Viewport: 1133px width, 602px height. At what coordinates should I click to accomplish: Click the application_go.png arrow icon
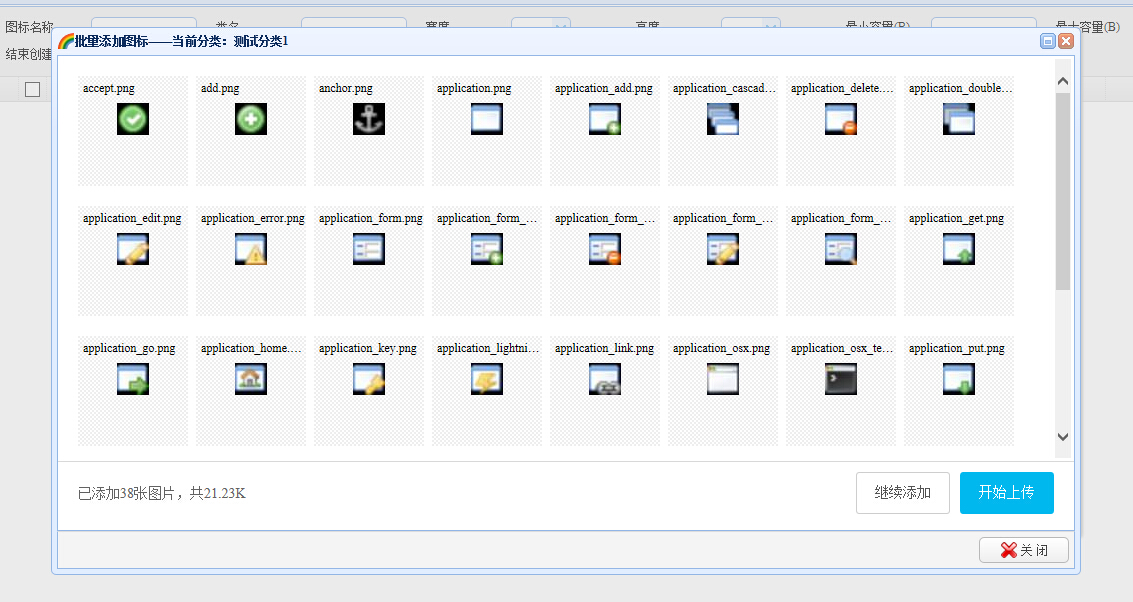tap(133, 379)
